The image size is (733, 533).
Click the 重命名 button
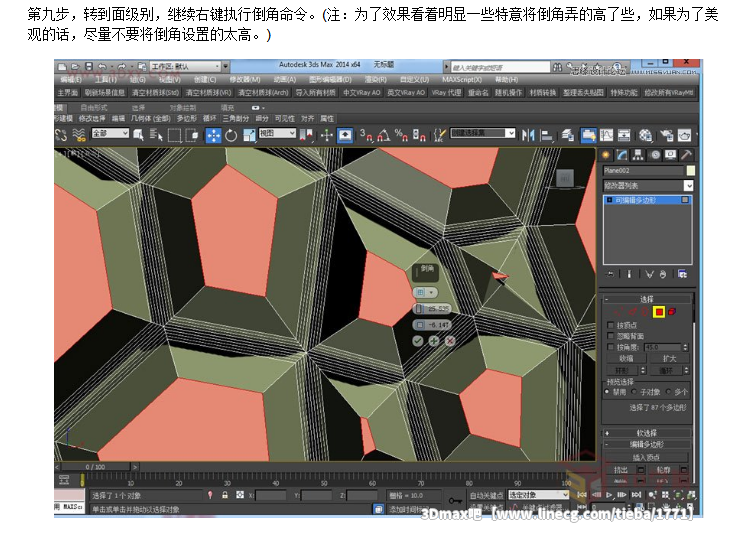tap(478, 93)
